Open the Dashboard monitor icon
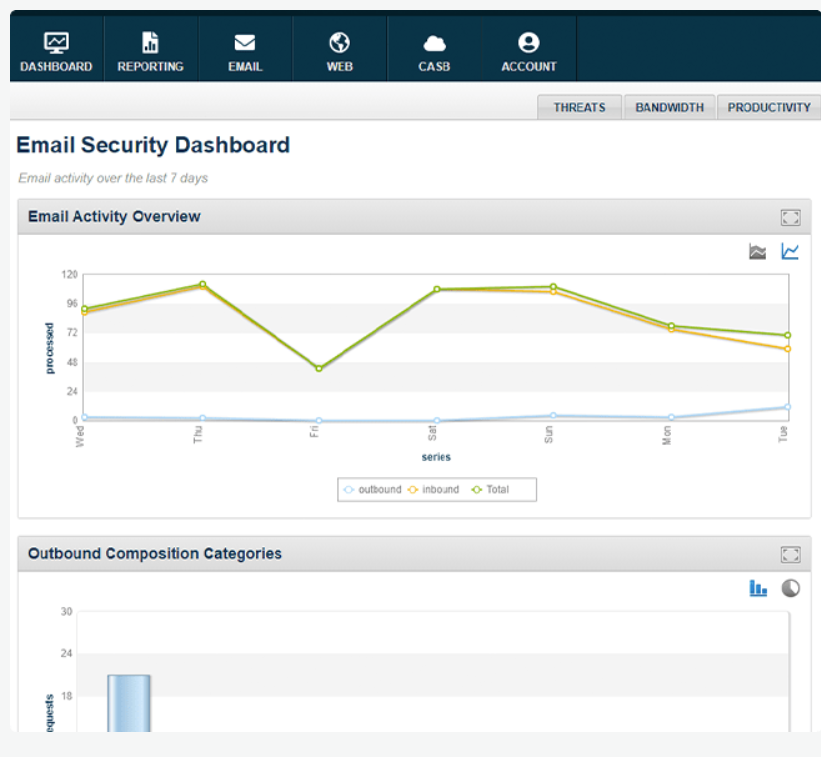 (x=56, y=43)
